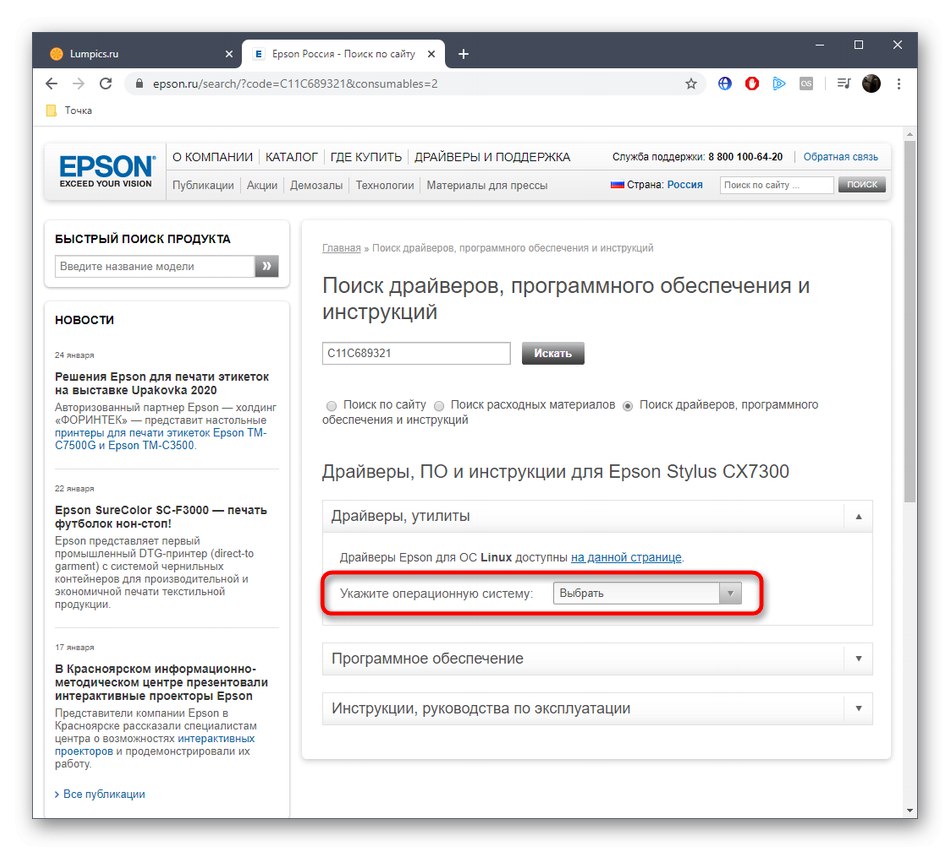Open the О КОМПАНИИ menu
950x851 pixels.
[213, 157]
